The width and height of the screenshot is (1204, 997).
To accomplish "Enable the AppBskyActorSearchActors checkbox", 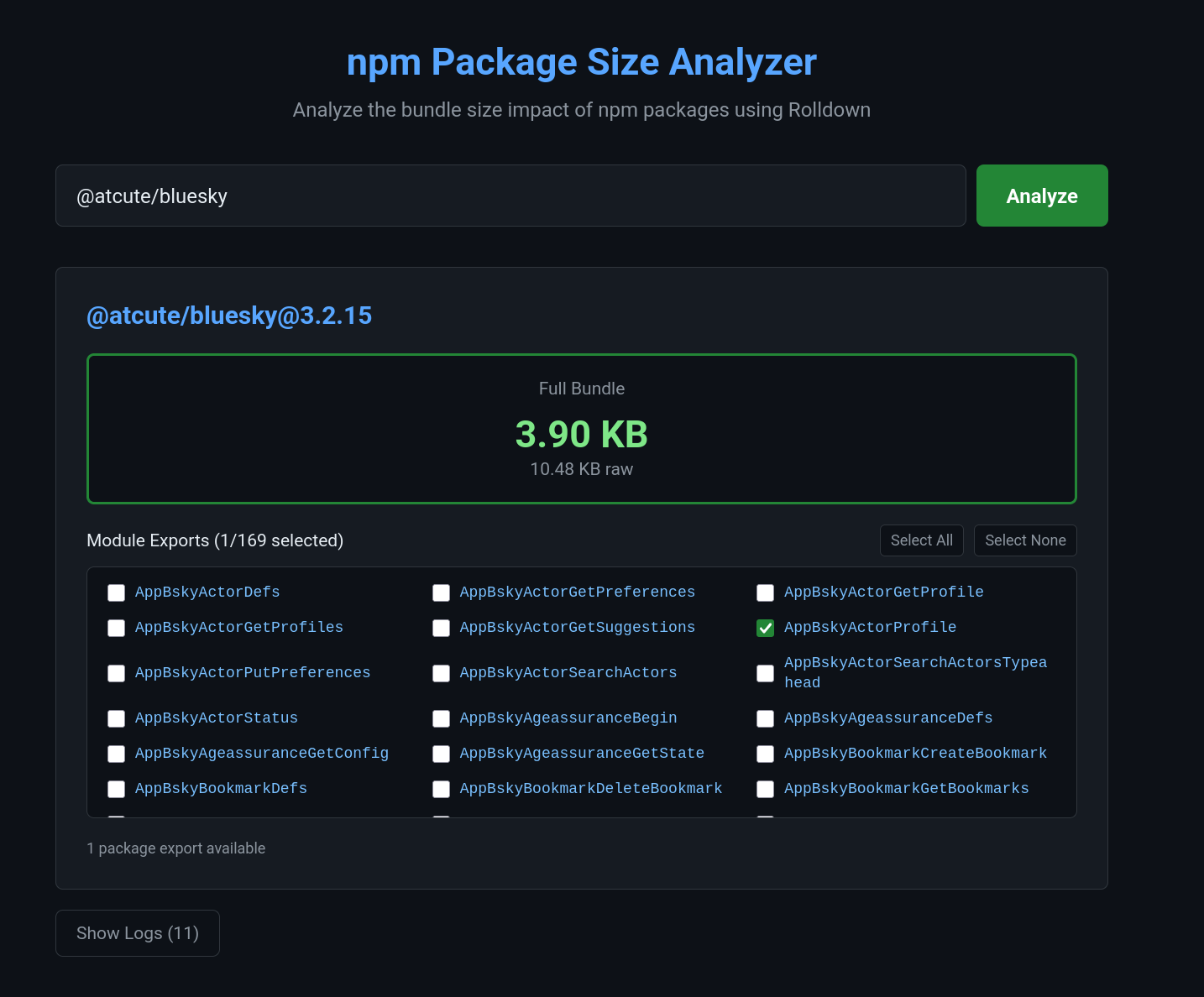I will (x=441, y=673).
